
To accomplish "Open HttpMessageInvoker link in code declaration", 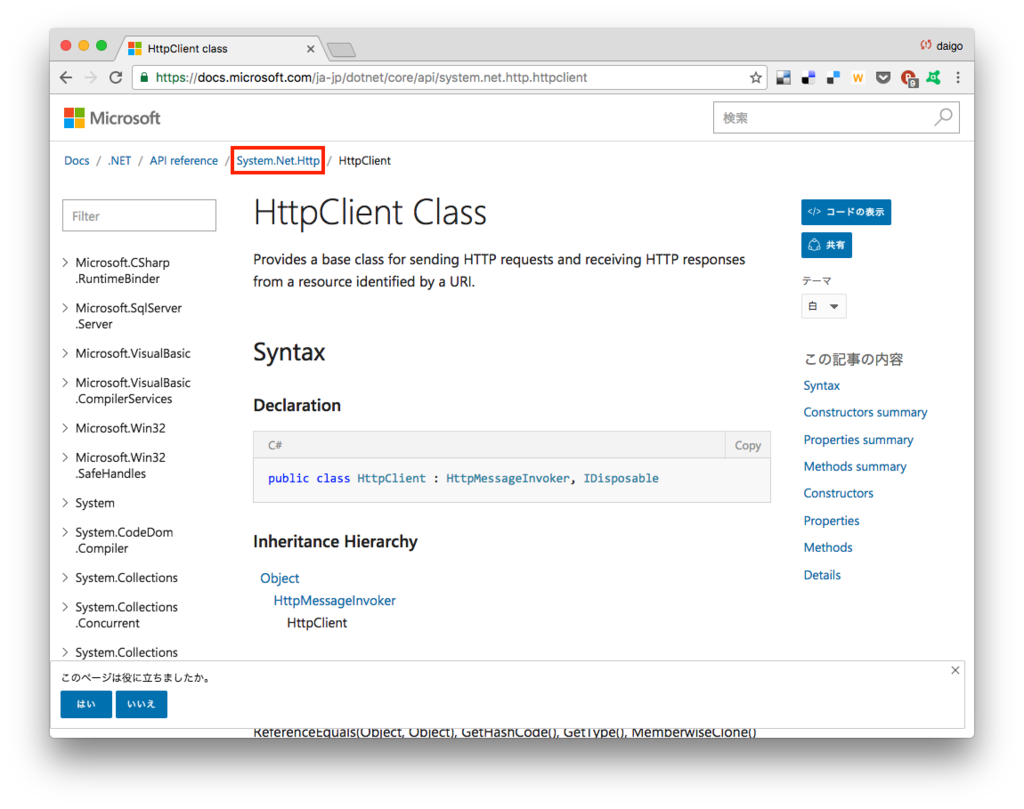I will pos(507,479).
